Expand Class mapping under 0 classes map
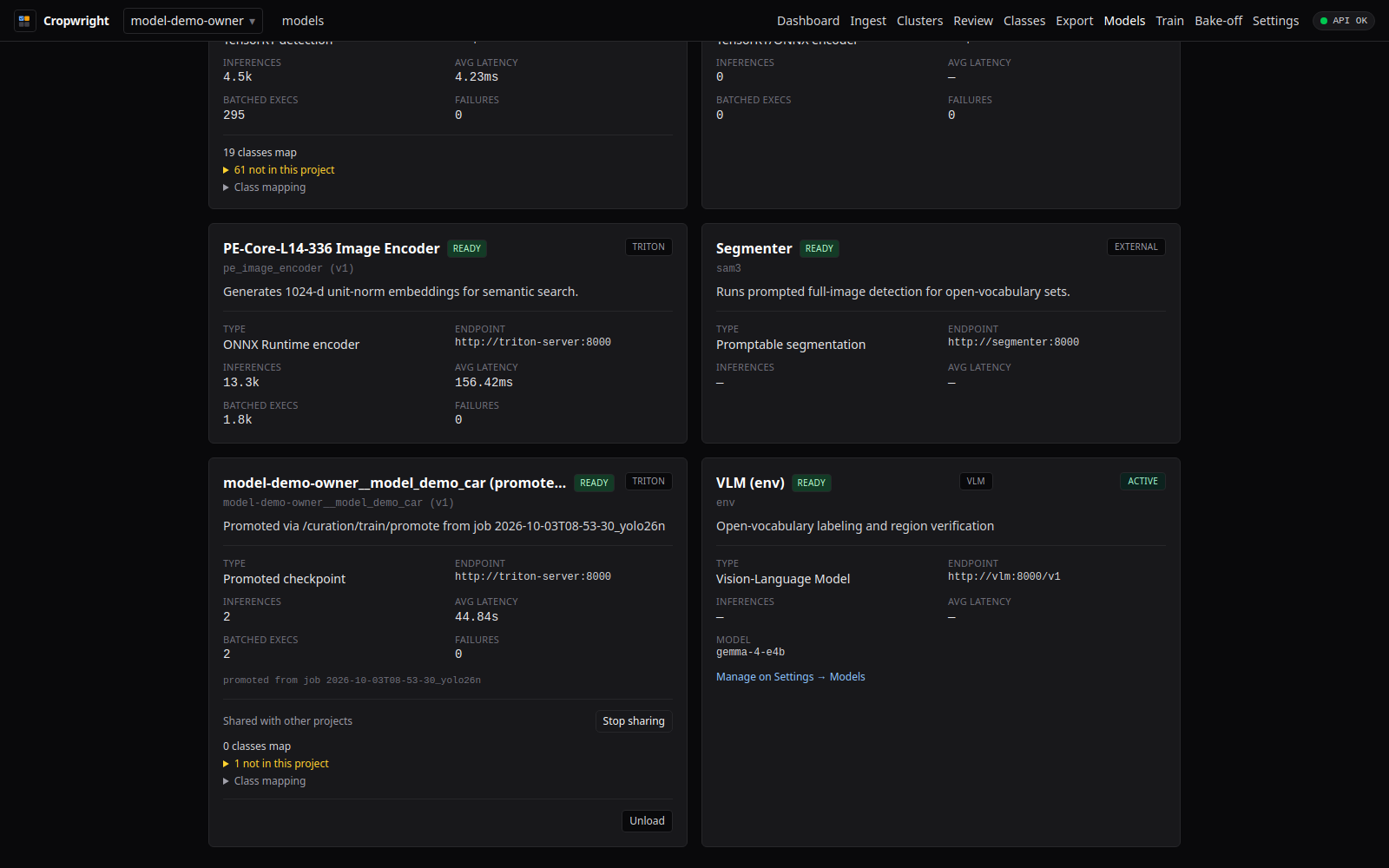This screenshot has width=1389, height=868. click(265, 781)
